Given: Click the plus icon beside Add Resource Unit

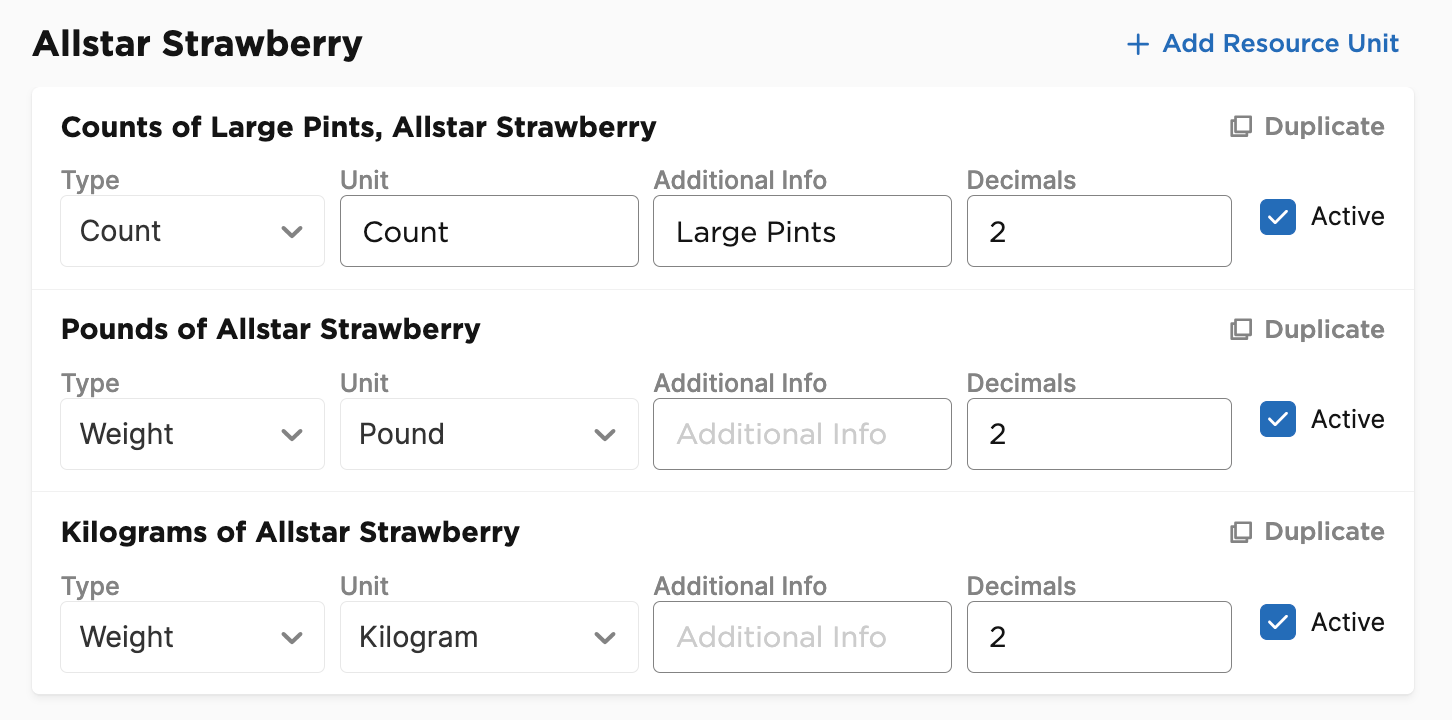Looking at the screenshot, I should 1137,45.
